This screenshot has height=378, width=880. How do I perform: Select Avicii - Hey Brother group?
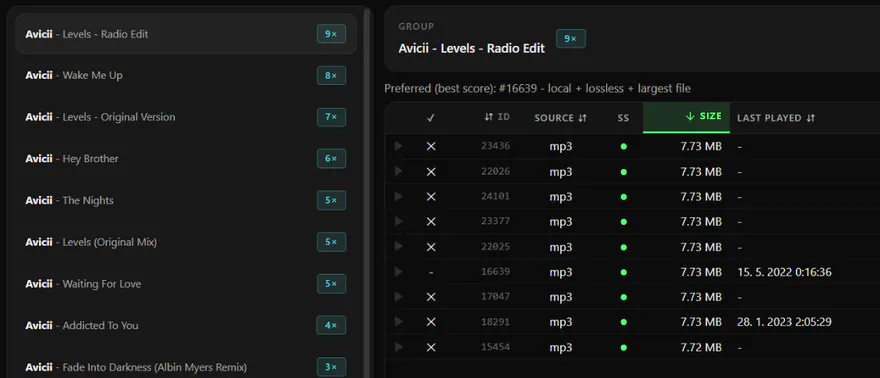[x=186, y=159]
